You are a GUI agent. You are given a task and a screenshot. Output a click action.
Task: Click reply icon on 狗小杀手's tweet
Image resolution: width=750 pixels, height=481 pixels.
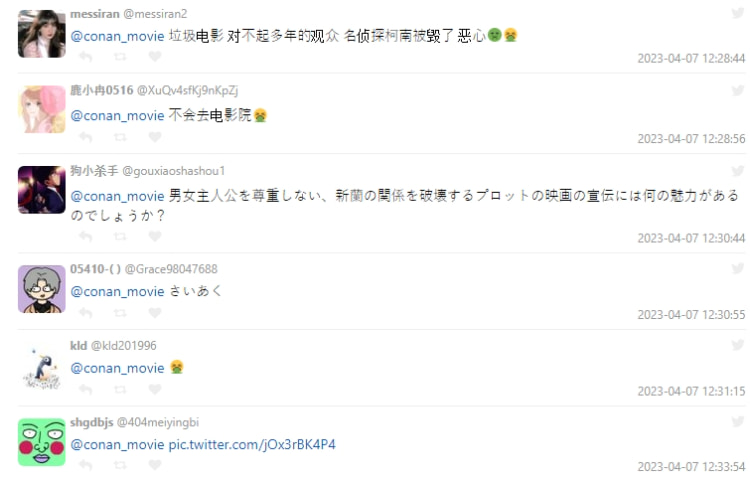point(85,237)
